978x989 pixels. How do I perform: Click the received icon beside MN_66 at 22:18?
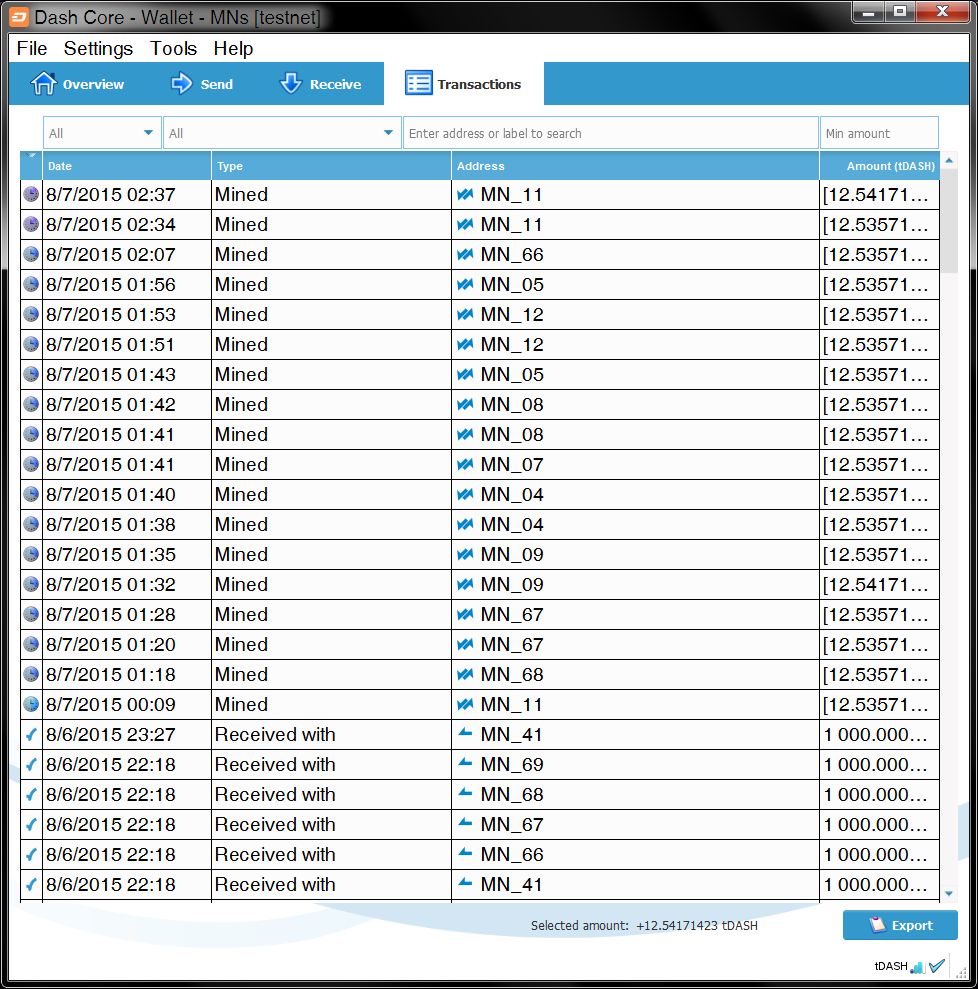coord(465,853)
